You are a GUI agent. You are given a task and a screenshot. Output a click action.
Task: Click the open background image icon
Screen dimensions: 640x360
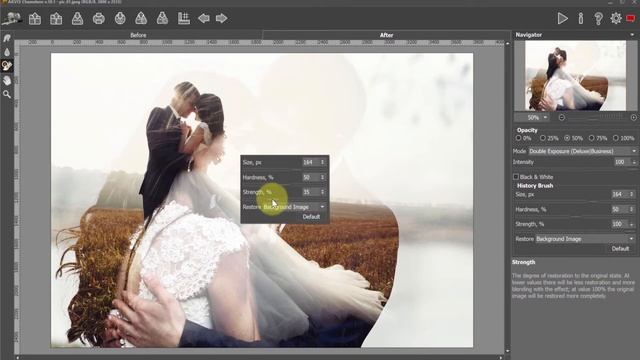(x=35, y=18)
